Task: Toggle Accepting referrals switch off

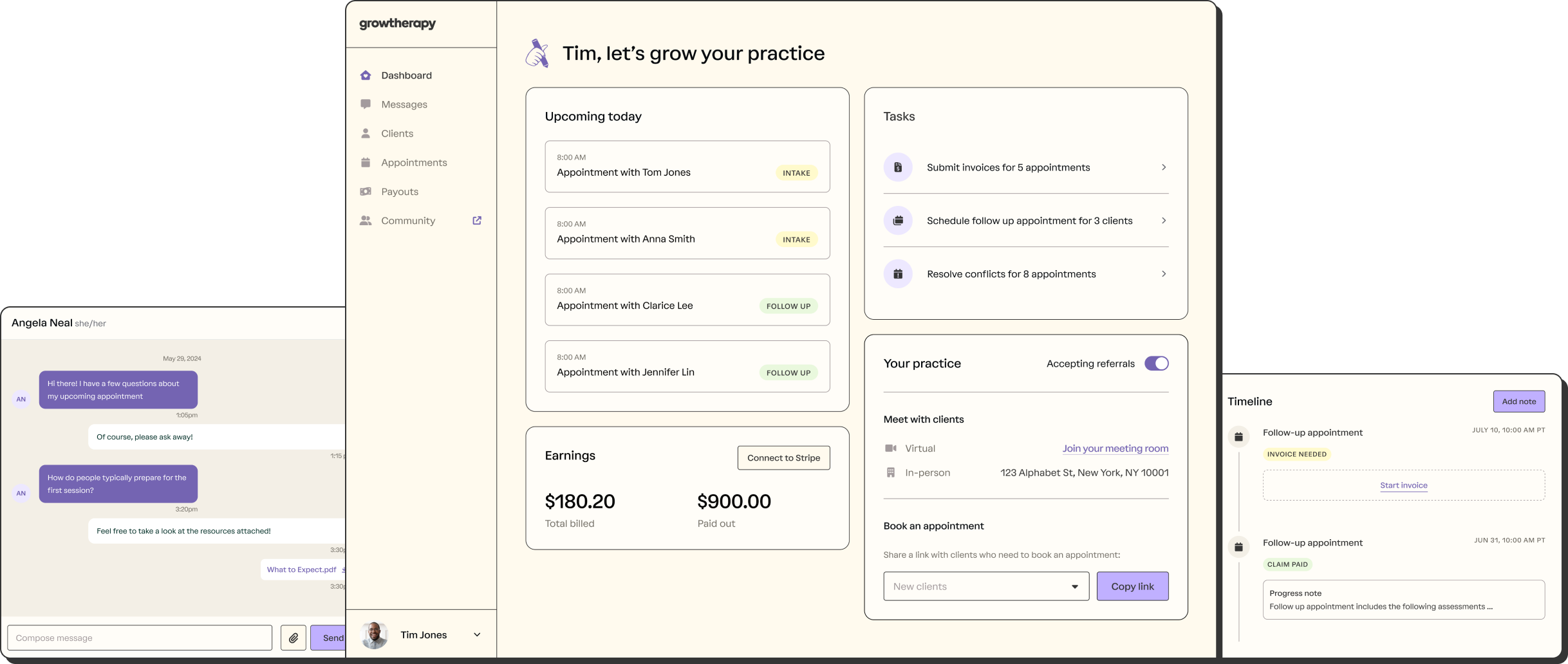Action: coord(1156,364)
